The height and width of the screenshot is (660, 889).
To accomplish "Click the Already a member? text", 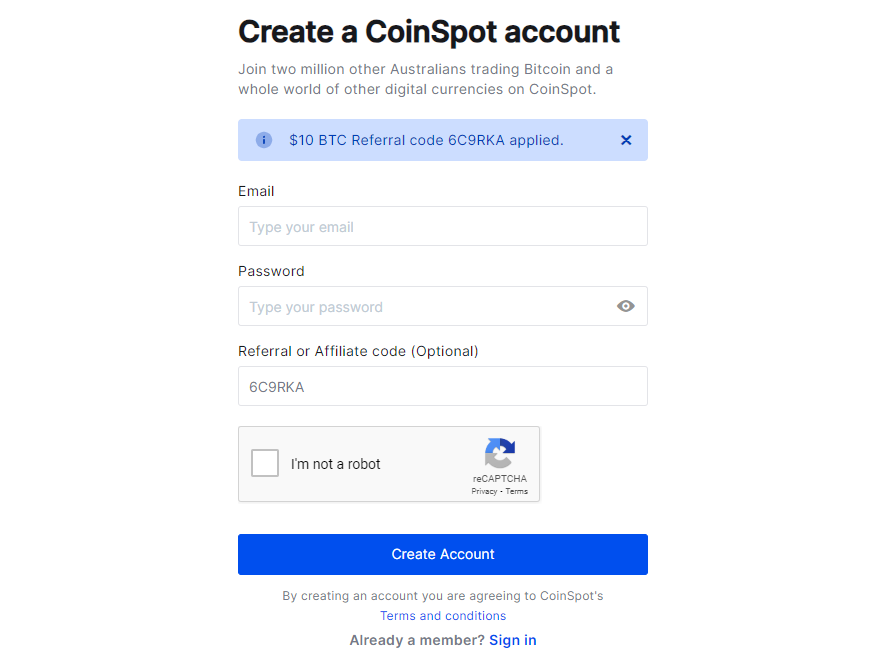I will pos(417,640).
